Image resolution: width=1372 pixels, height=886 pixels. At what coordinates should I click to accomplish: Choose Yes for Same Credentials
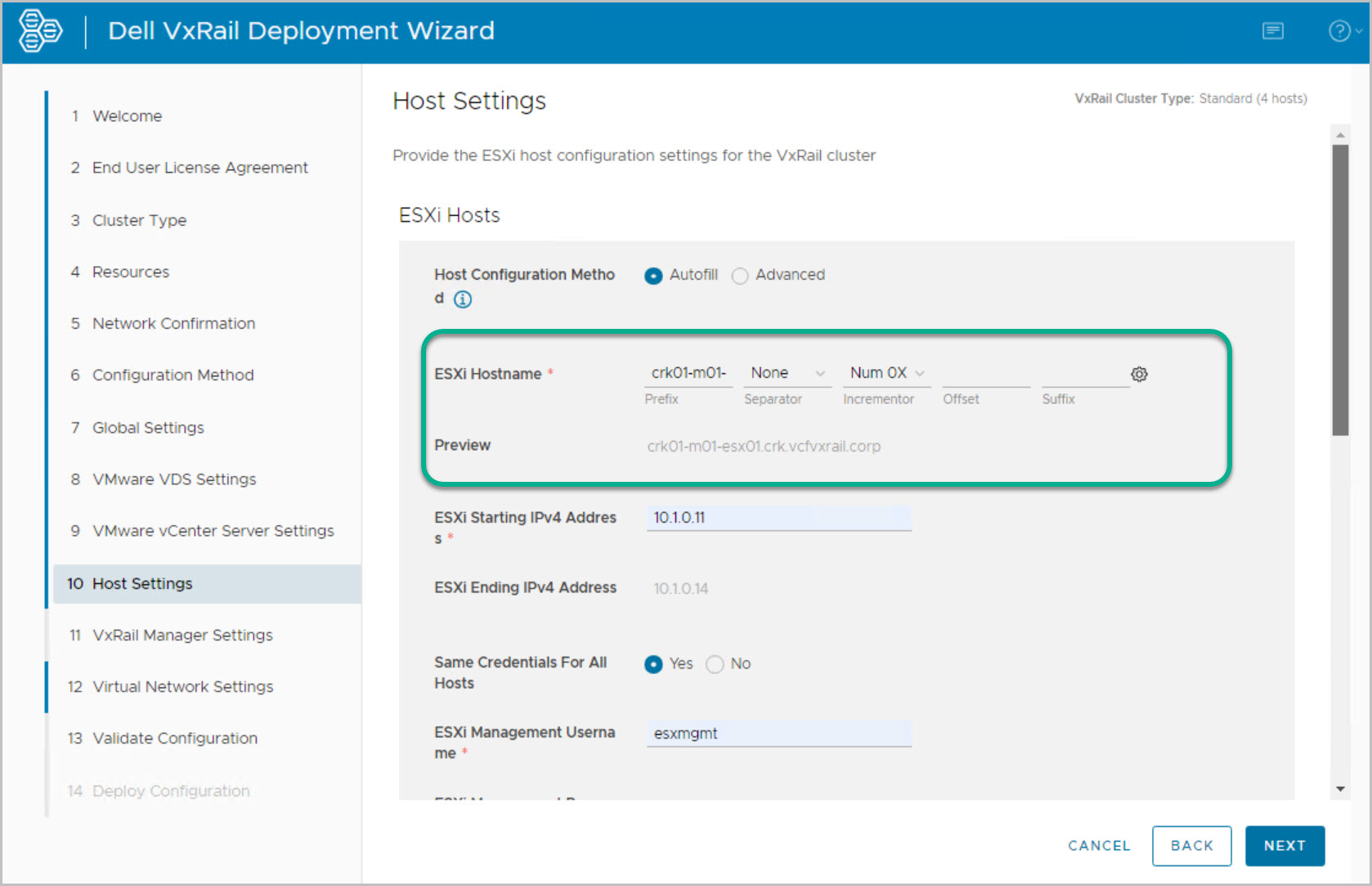(653, 664)
